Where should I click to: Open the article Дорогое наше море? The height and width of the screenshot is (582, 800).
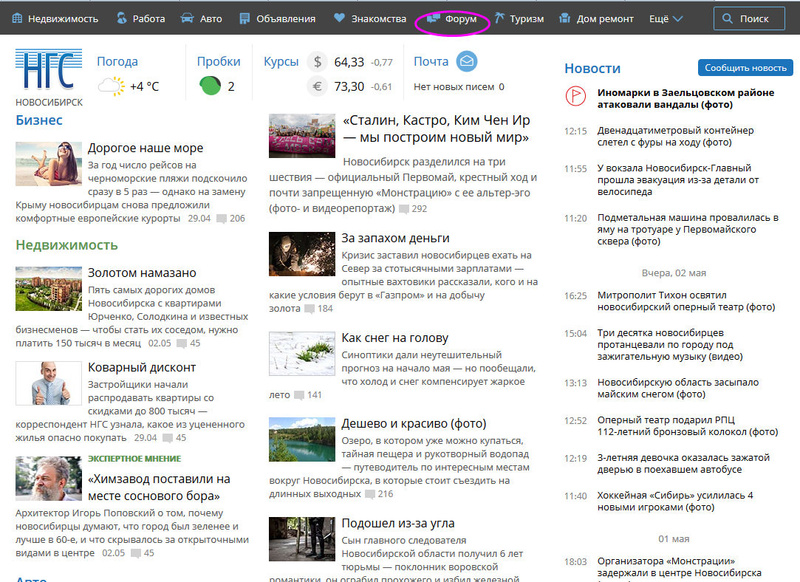(145, 148)
